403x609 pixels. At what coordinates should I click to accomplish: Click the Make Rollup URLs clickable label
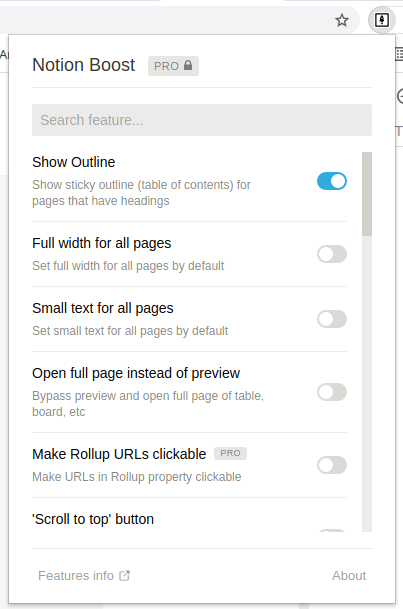click(x=119, y=454)
